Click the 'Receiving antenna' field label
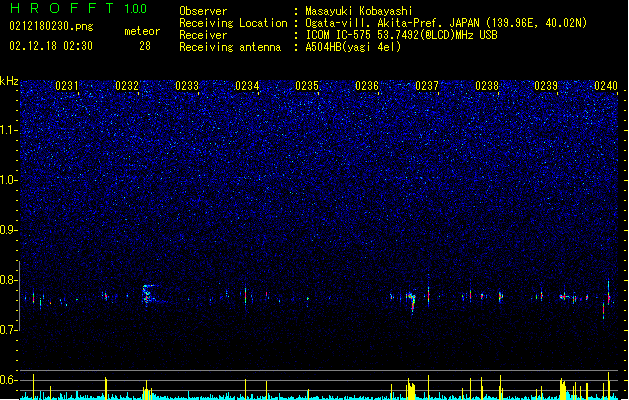 [x=230, y=47]
